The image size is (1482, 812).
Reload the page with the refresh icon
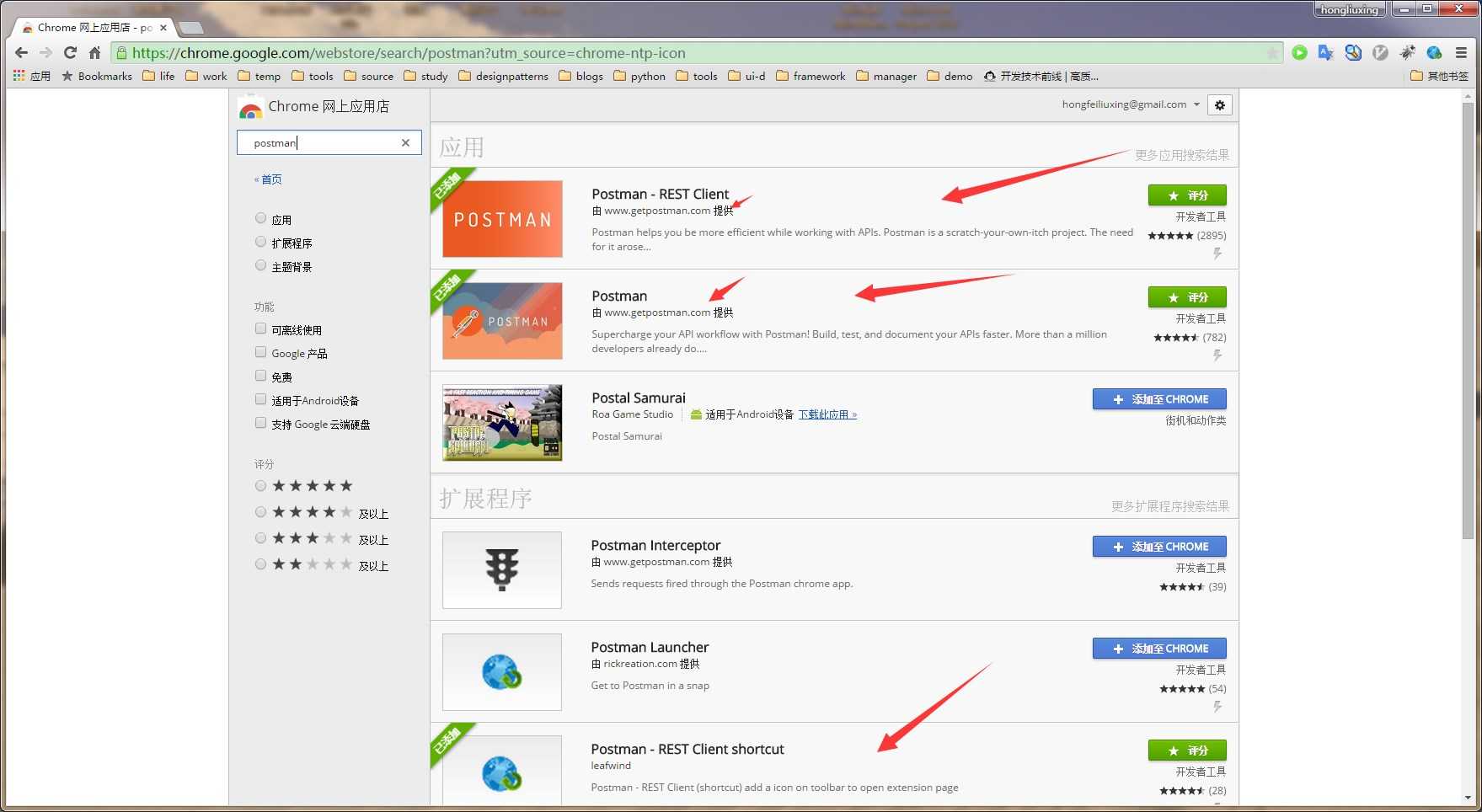click(70, 52)
